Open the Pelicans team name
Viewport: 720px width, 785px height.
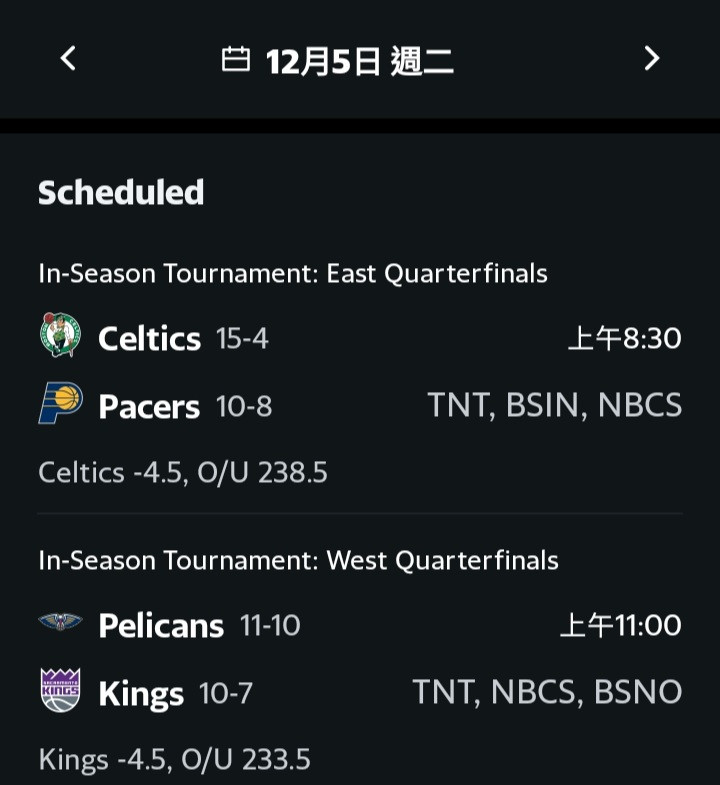tap(161, 626)
